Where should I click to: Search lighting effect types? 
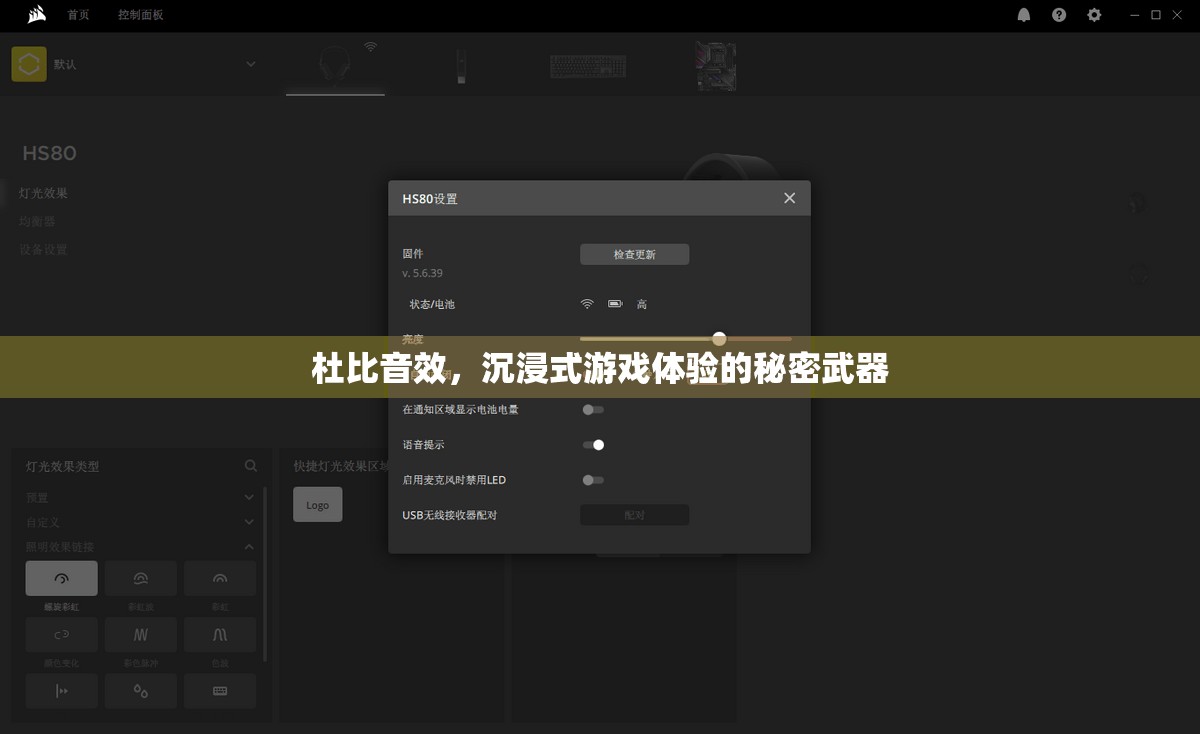(x=251, y=466)
